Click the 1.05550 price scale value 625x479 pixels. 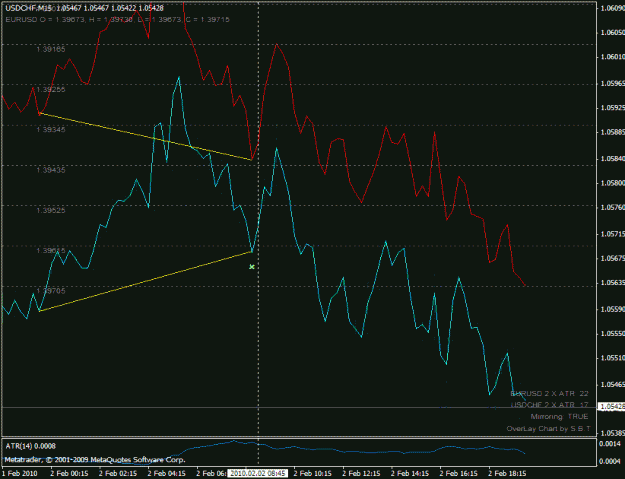tap(613, 333)
